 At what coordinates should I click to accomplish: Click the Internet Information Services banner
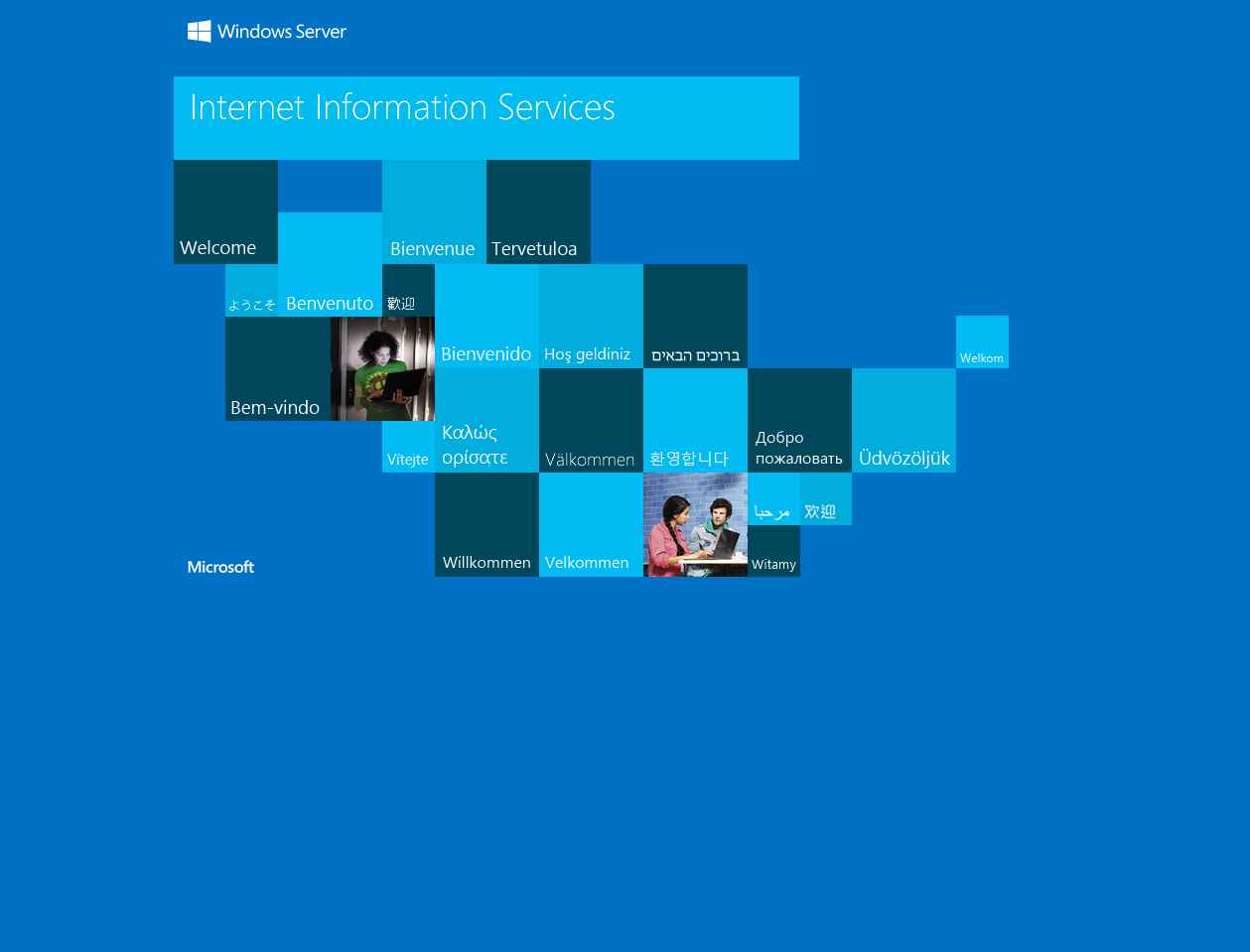486,117
